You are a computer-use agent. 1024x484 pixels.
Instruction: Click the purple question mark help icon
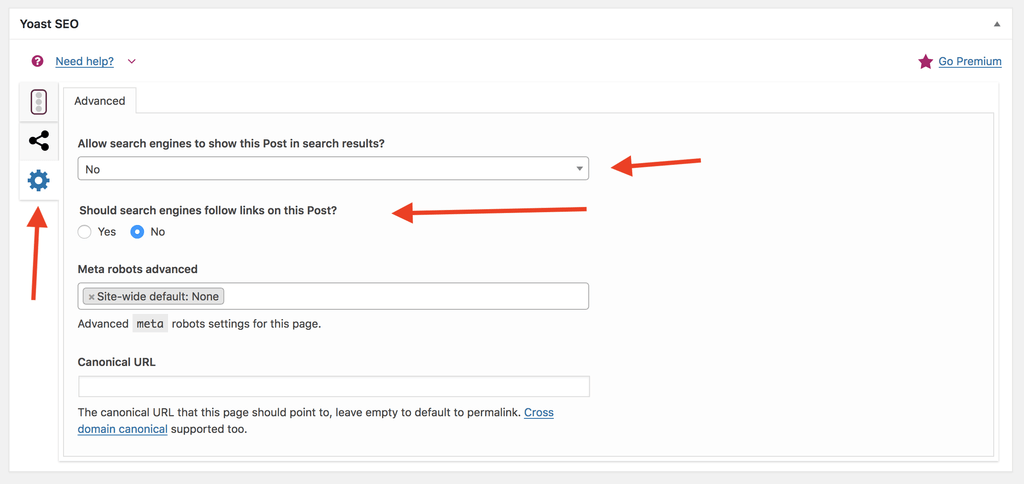point(37,61)
